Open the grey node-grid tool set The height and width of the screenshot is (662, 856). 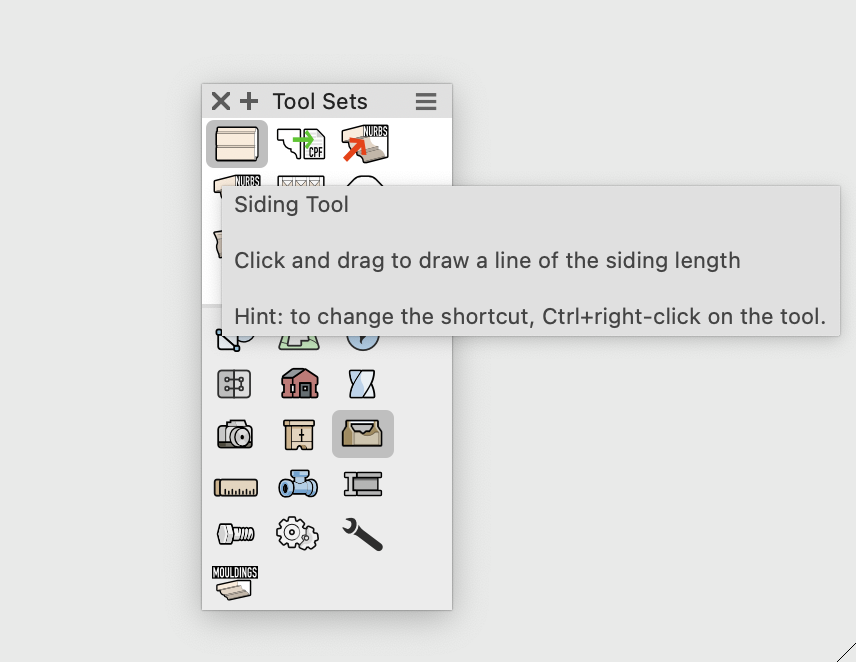235,383
